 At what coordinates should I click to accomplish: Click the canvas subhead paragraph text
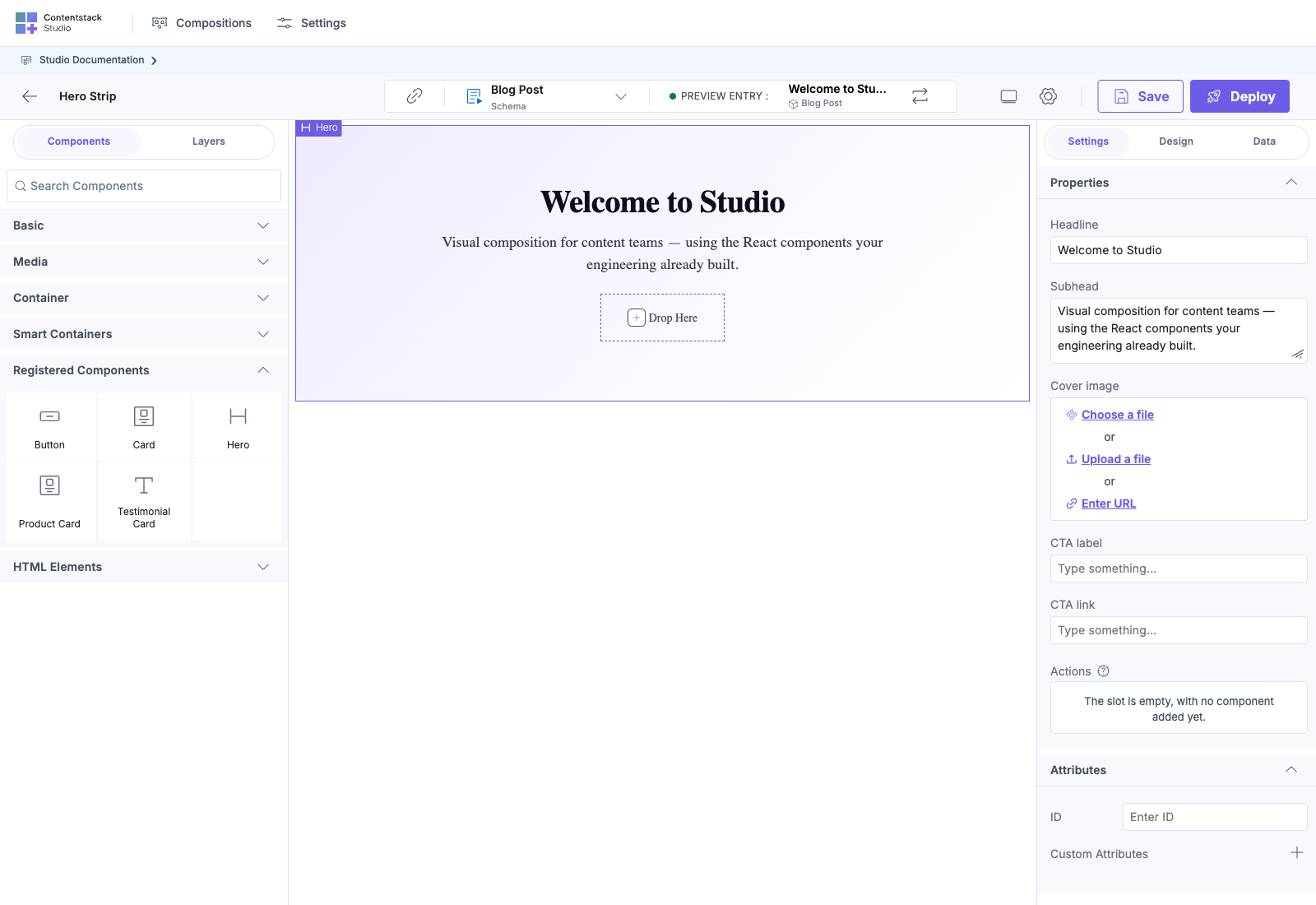point(662,253)
